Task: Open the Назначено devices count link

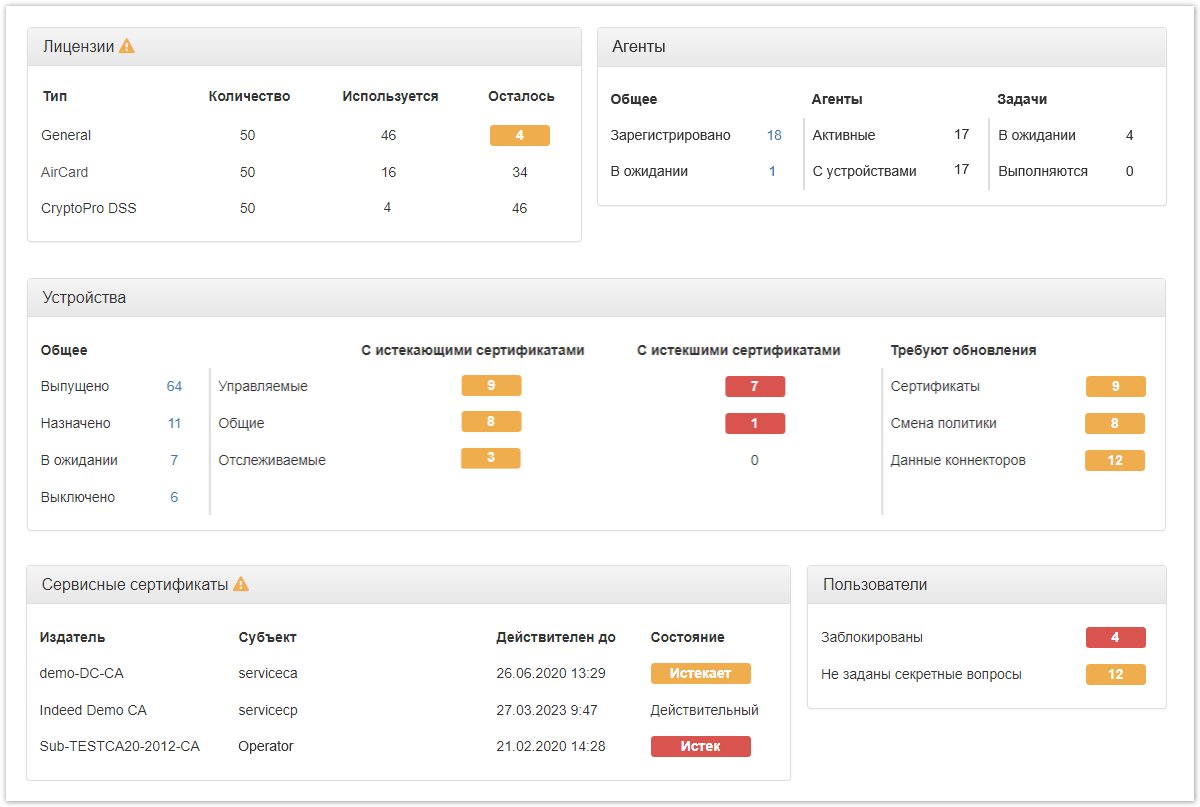Action: 174,423
